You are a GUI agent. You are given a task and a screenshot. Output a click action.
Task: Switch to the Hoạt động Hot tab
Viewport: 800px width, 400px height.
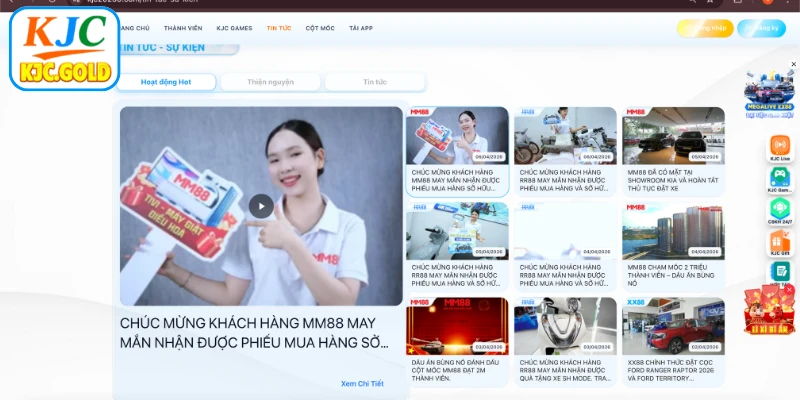coord(166,82)
